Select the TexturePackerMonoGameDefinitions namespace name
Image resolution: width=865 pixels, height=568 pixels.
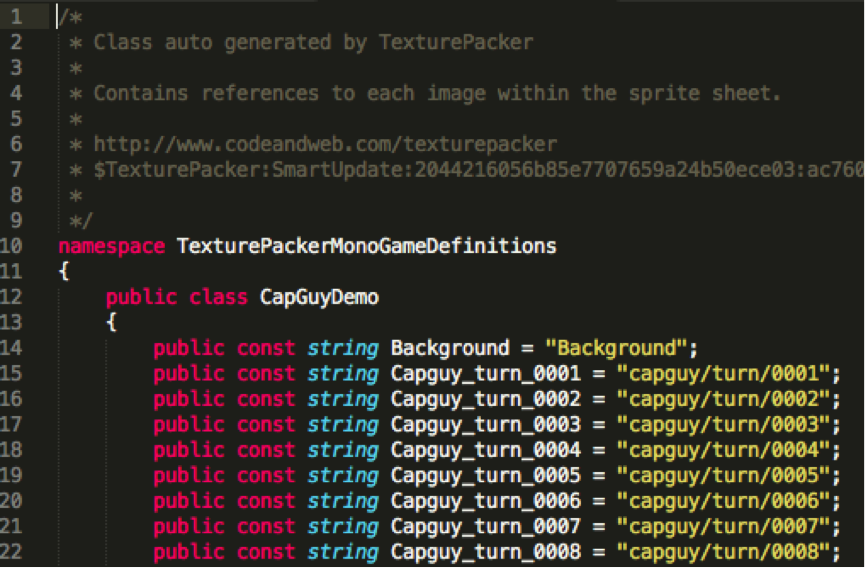coord(366,246)
